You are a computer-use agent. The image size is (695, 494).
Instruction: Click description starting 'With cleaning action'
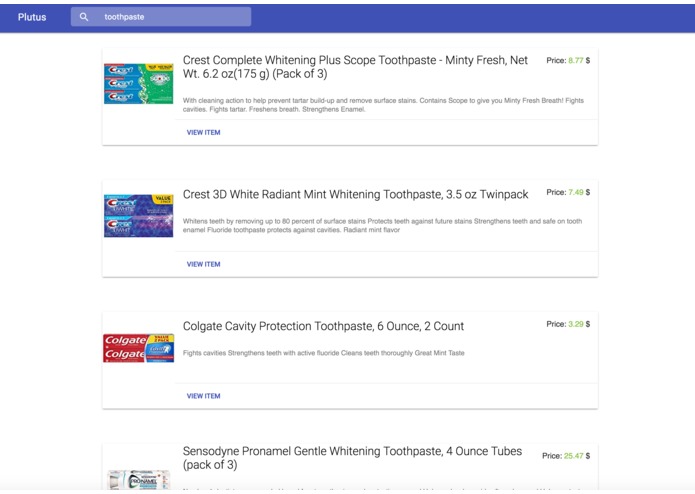pos(383,105)
